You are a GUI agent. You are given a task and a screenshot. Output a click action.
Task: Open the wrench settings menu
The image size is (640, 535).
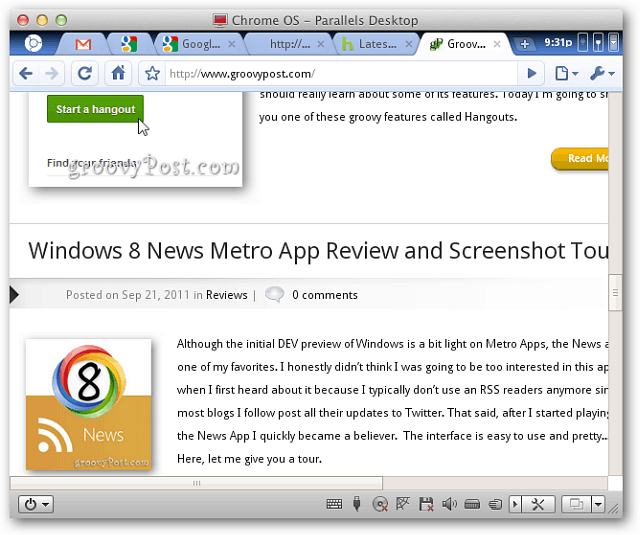[x=602, y=73]
